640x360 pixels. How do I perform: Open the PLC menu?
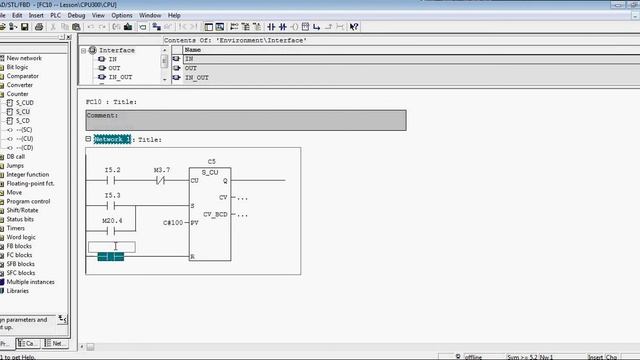click(56, 15)
